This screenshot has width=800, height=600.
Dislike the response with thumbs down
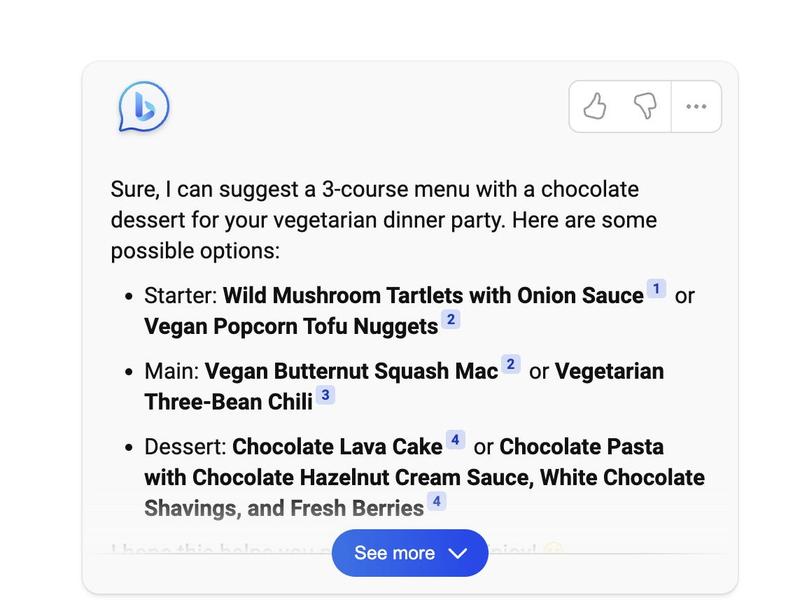[646, 106]
